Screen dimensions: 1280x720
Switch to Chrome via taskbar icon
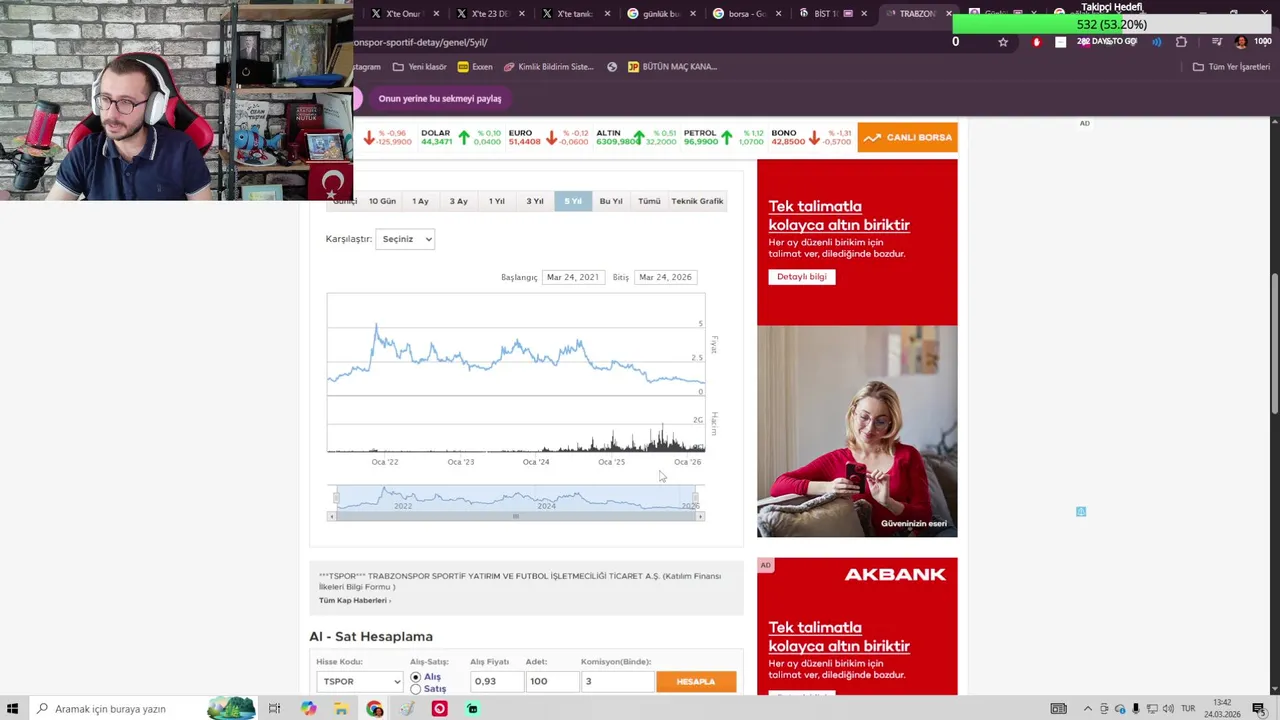pos(374,709)
